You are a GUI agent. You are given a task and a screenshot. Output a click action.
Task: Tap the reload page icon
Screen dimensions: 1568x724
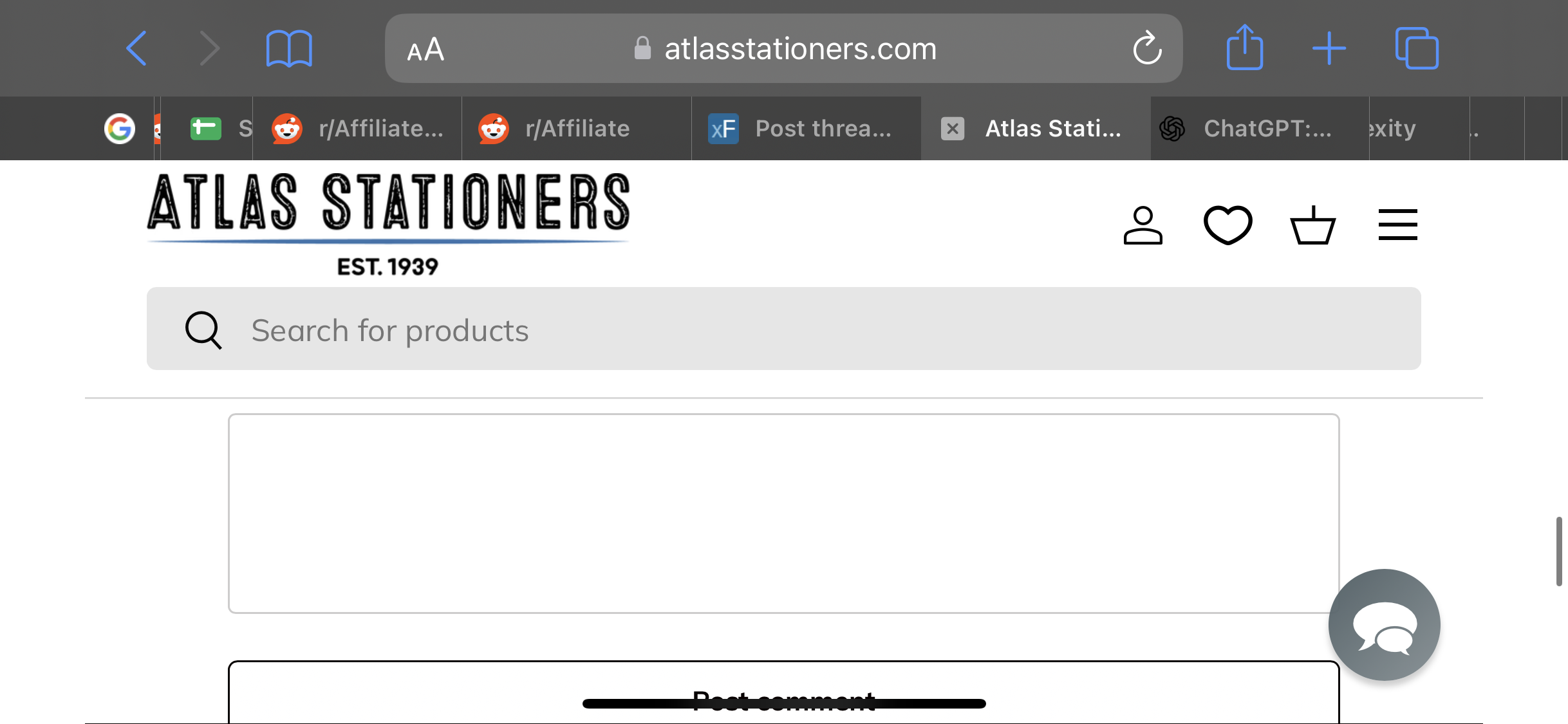click(1147, 48)
